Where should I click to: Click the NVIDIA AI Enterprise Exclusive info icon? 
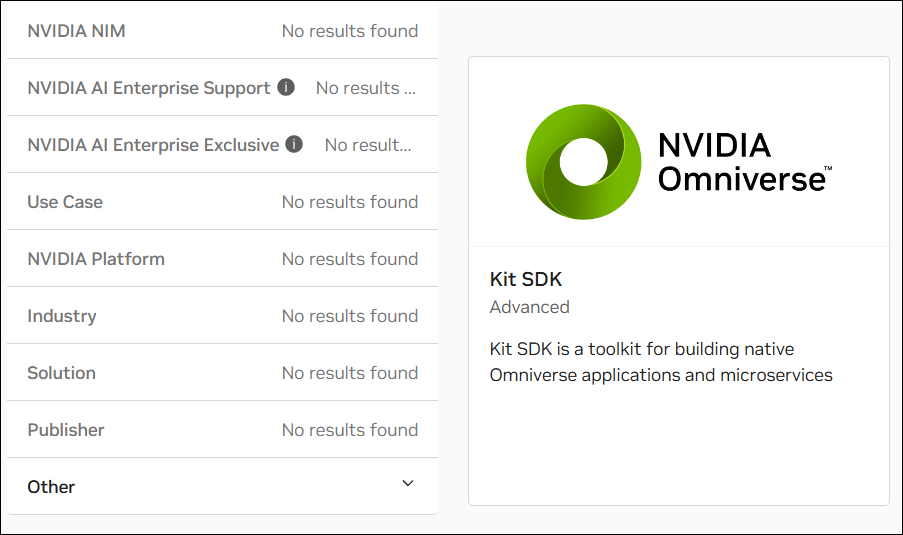tap(294, 144)
